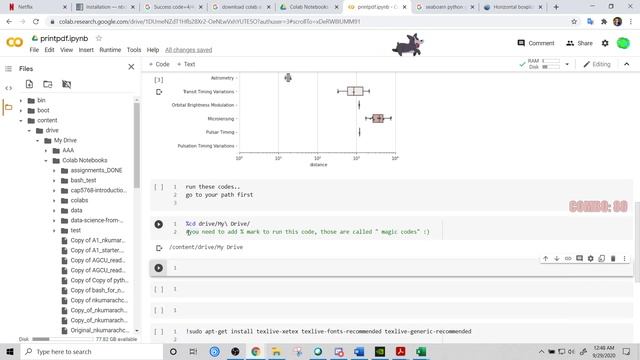This screenshot has width=640, height=360.
Task: Open Chrome from the Windows taskbar
Action: point(256,351)
